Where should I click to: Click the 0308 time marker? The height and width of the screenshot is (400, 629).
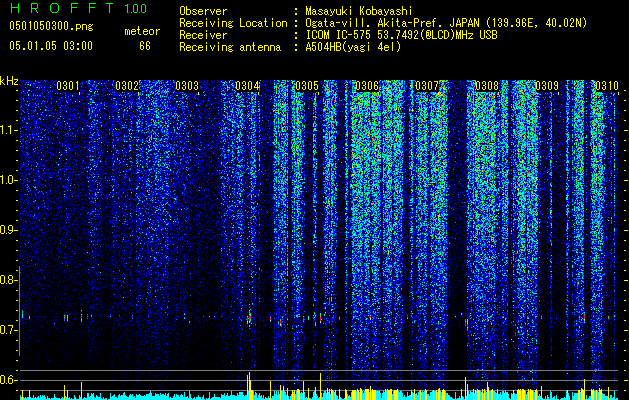point(487,86)
